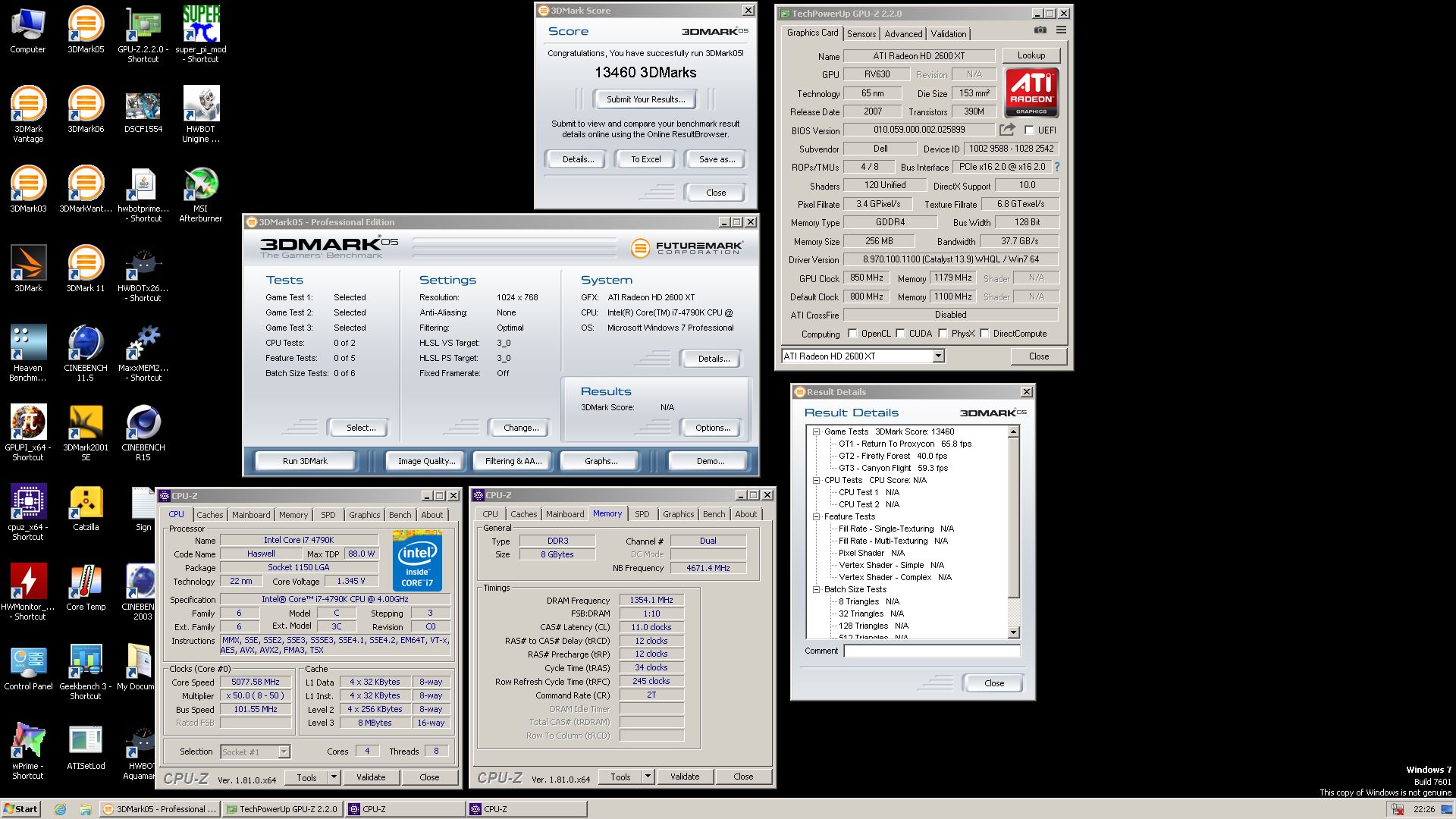Switch to Advanced tab in GPU-Z
This screenshot has height=819, width=1456.
tap(903, 34)
